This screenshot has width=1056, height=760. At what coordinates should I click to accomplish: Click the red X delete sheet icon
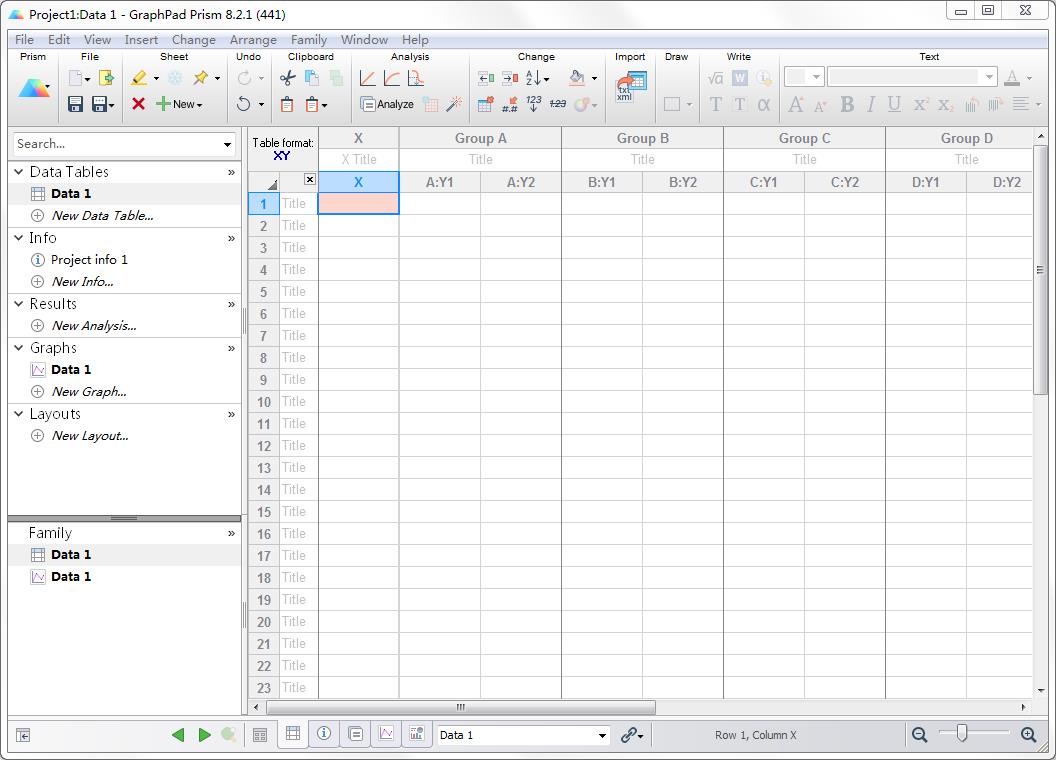[139, 104]
